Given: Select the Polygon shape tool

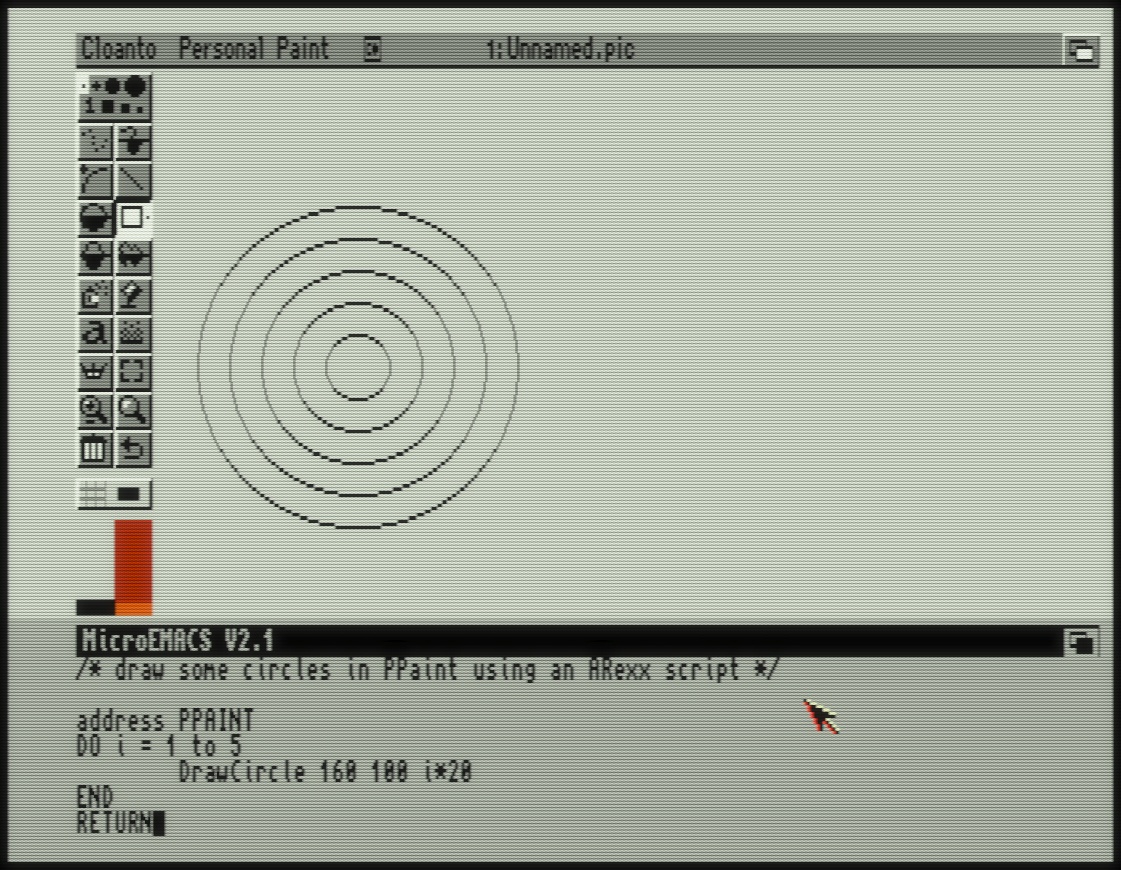Looking at the screenshot, I should coord(133,257).
